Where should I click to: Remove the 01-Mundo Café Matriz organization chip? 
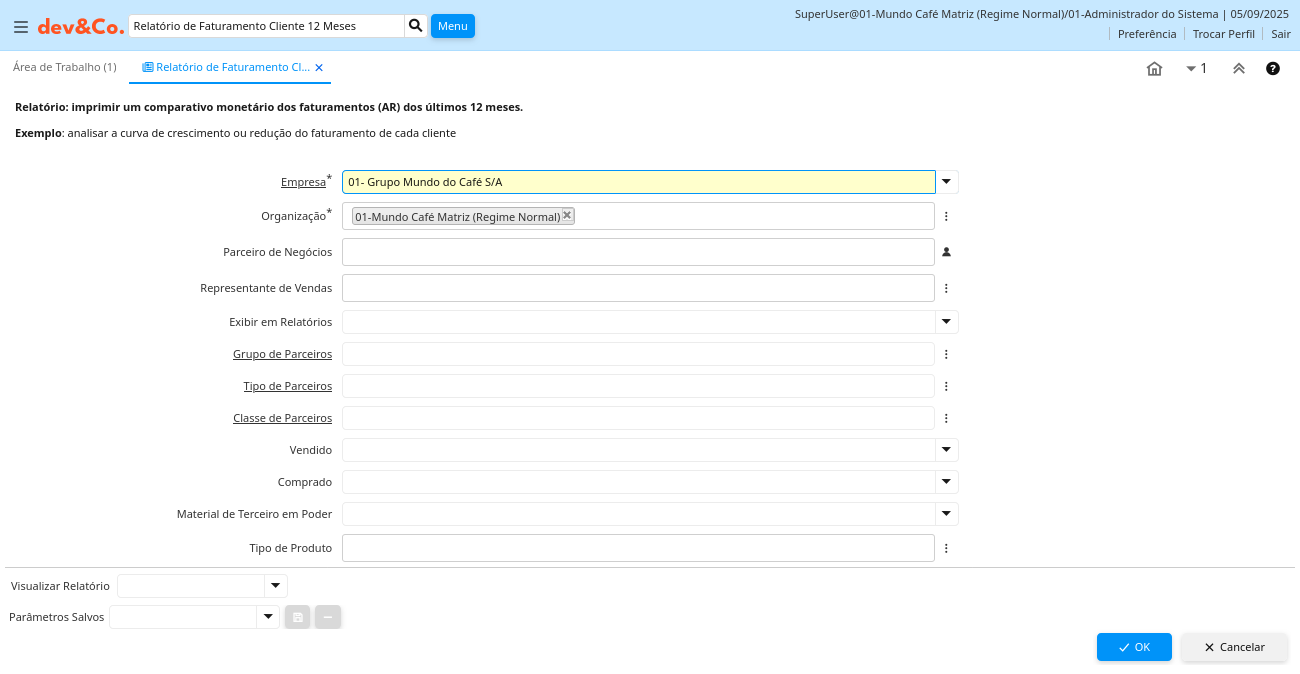[567, 215]
